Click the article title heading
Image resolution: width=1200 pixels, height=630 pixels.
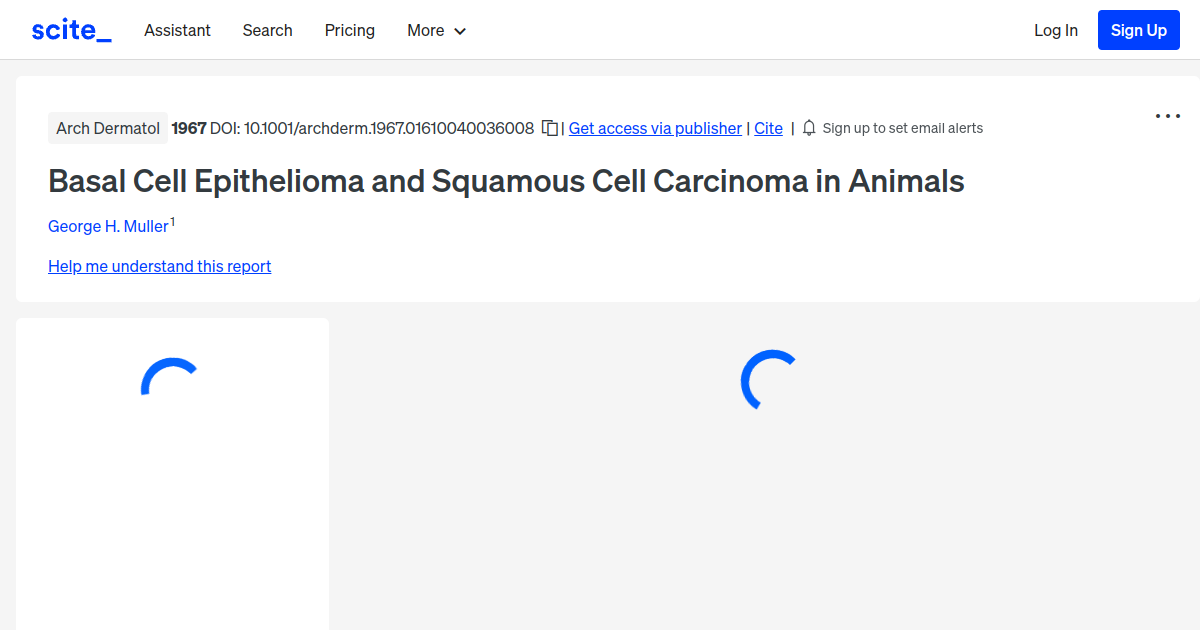pos(506,181)
